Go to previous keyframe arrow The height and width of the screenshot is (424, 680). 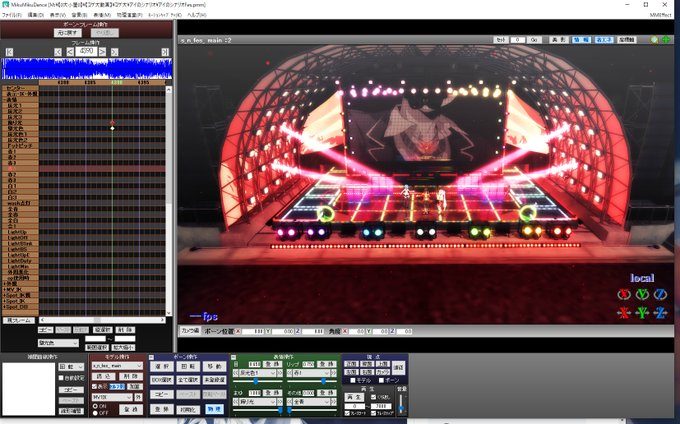pos(58,52)
